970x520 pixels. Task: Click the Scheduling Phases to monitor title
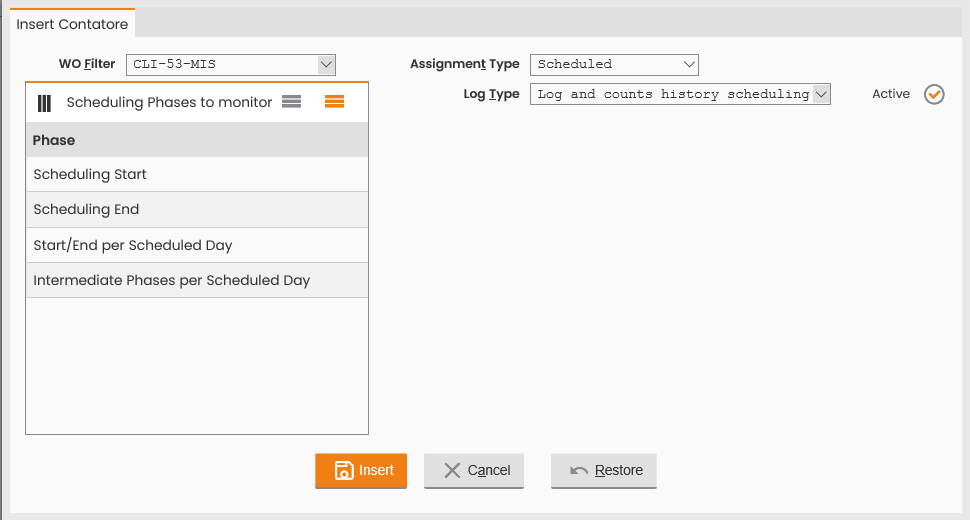pyautogui.click(x=170, y=102)
